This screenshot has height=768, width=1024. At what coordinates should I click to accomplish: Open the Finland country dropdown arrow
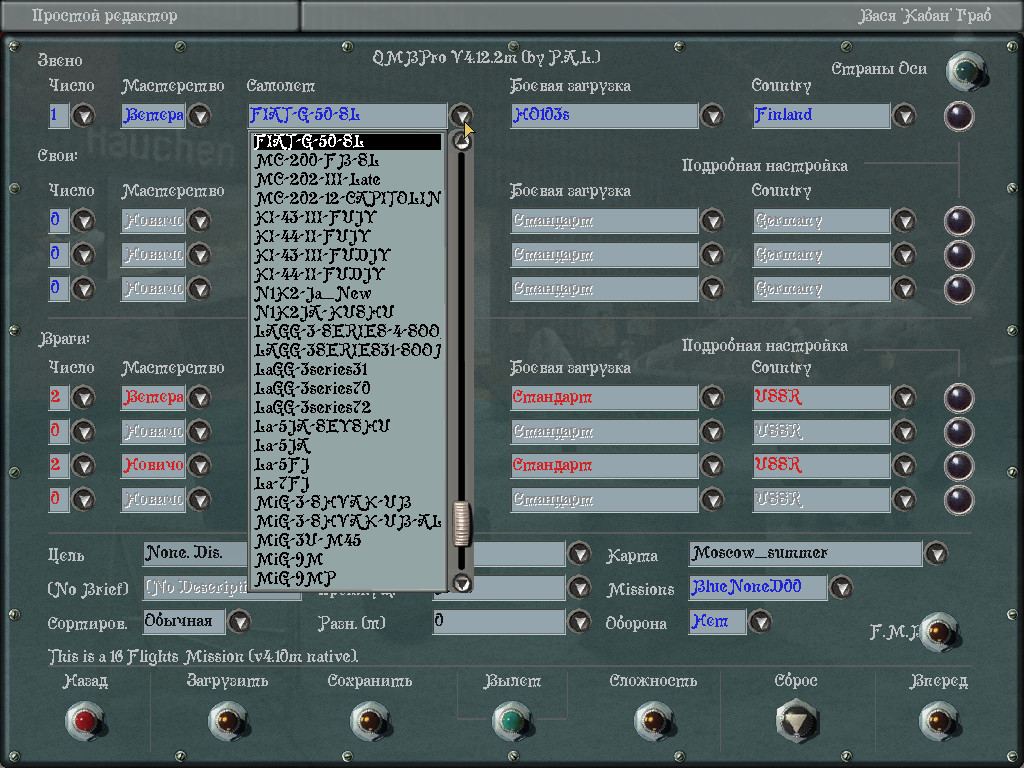click(x=904, y=116)
